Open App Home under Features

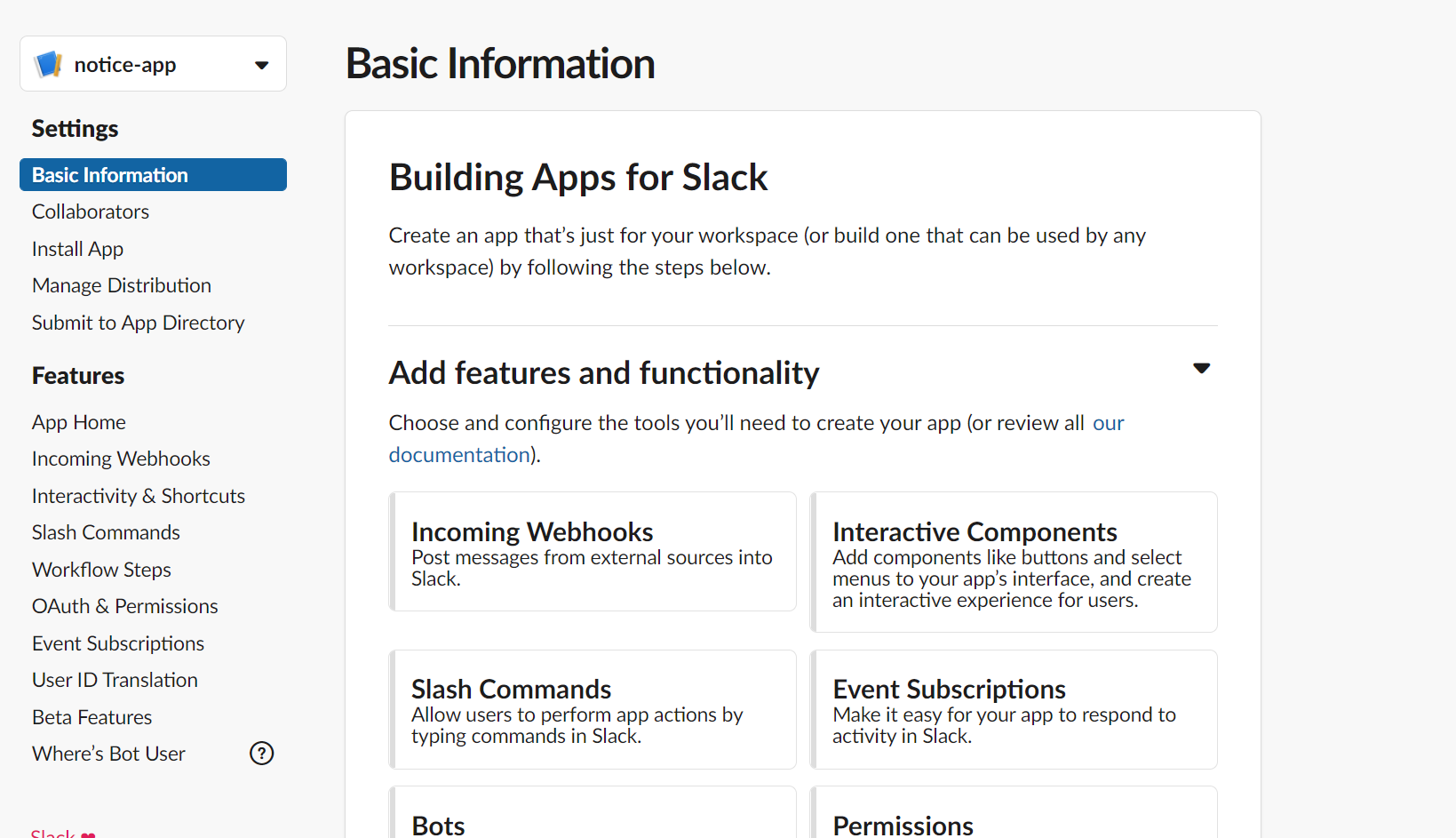click(x=79, y=422)
